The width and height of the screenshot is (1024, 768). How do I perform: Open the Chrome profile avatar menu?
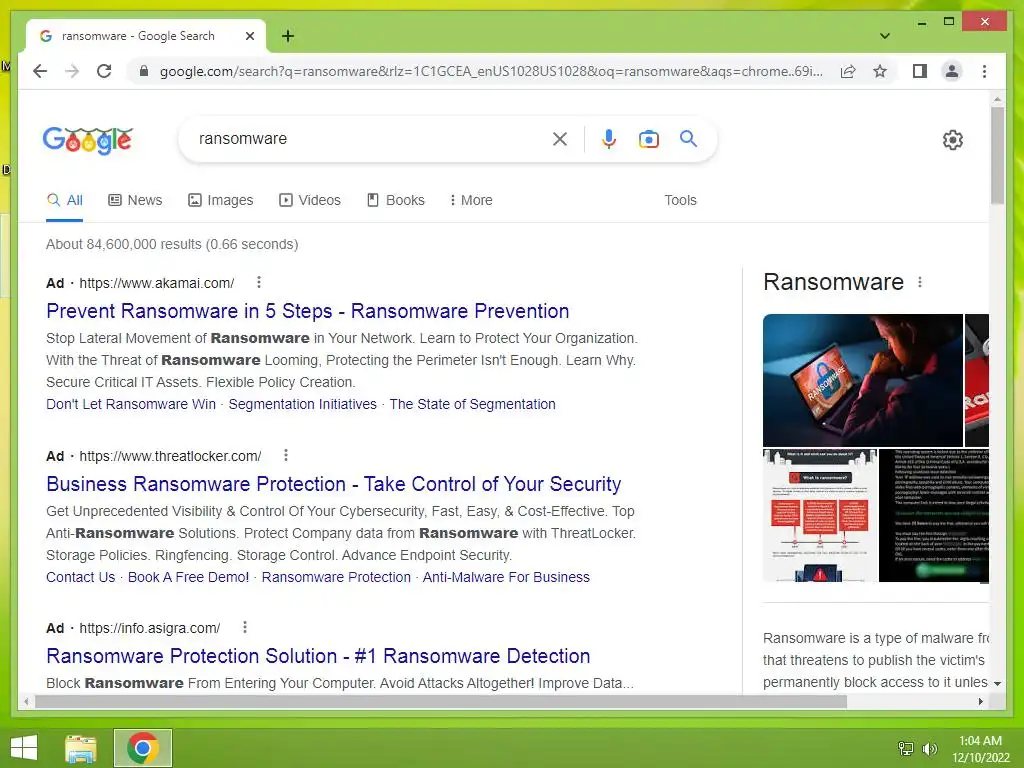click(952, 71)
